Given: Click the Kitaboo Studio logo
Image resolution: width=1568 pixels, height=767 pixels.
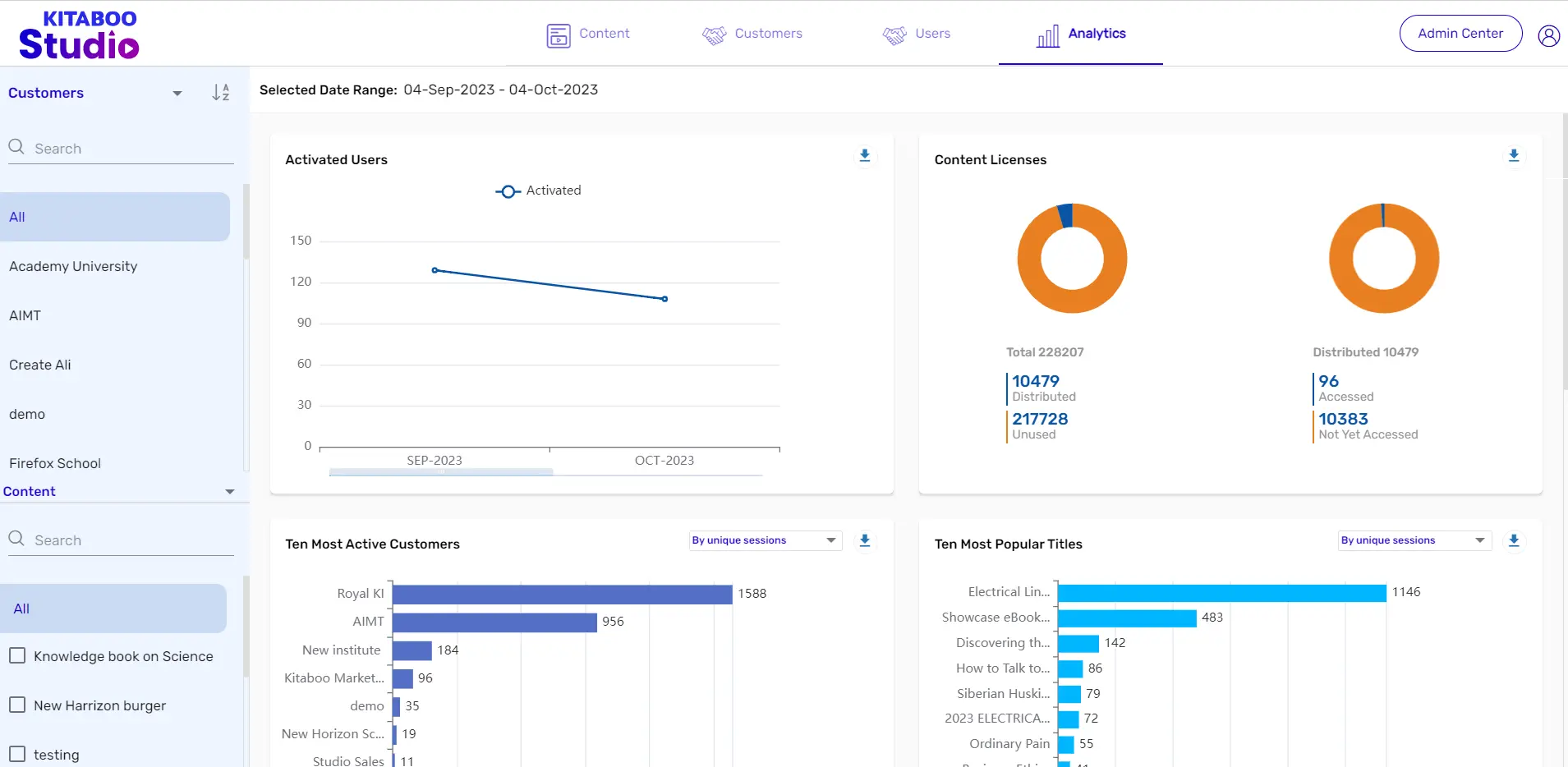Looking at the screenshot, I should pyautogui.click(x=79, y=34).
